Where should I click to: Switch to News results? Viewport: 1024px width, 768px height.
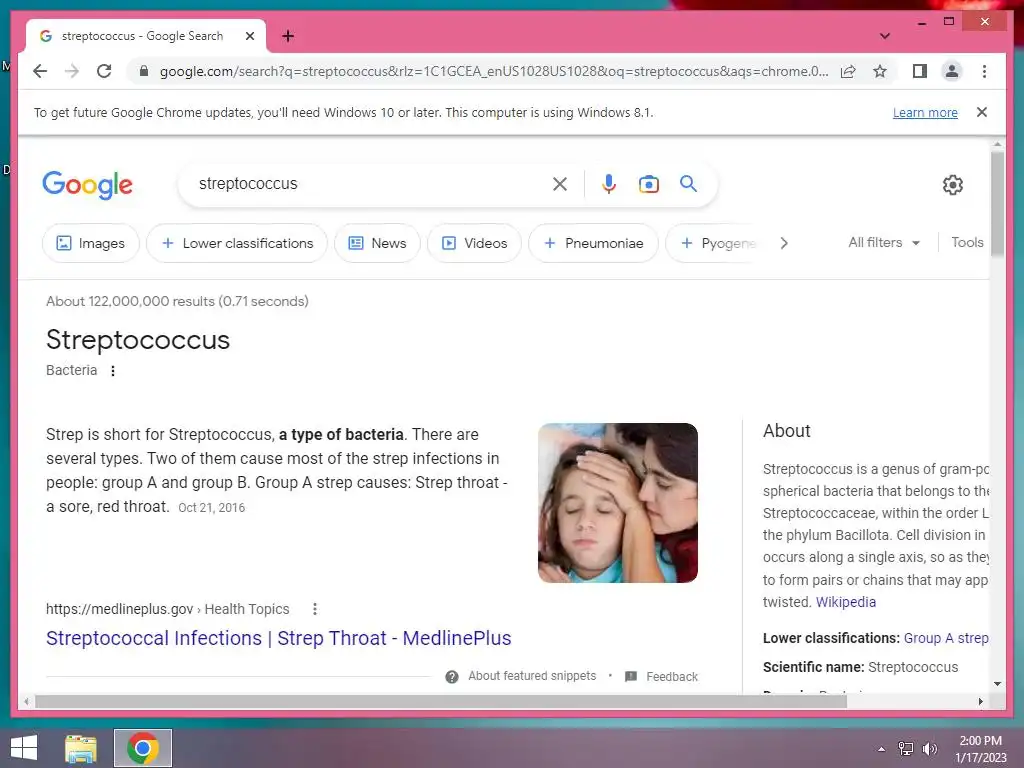coord(377,243)
